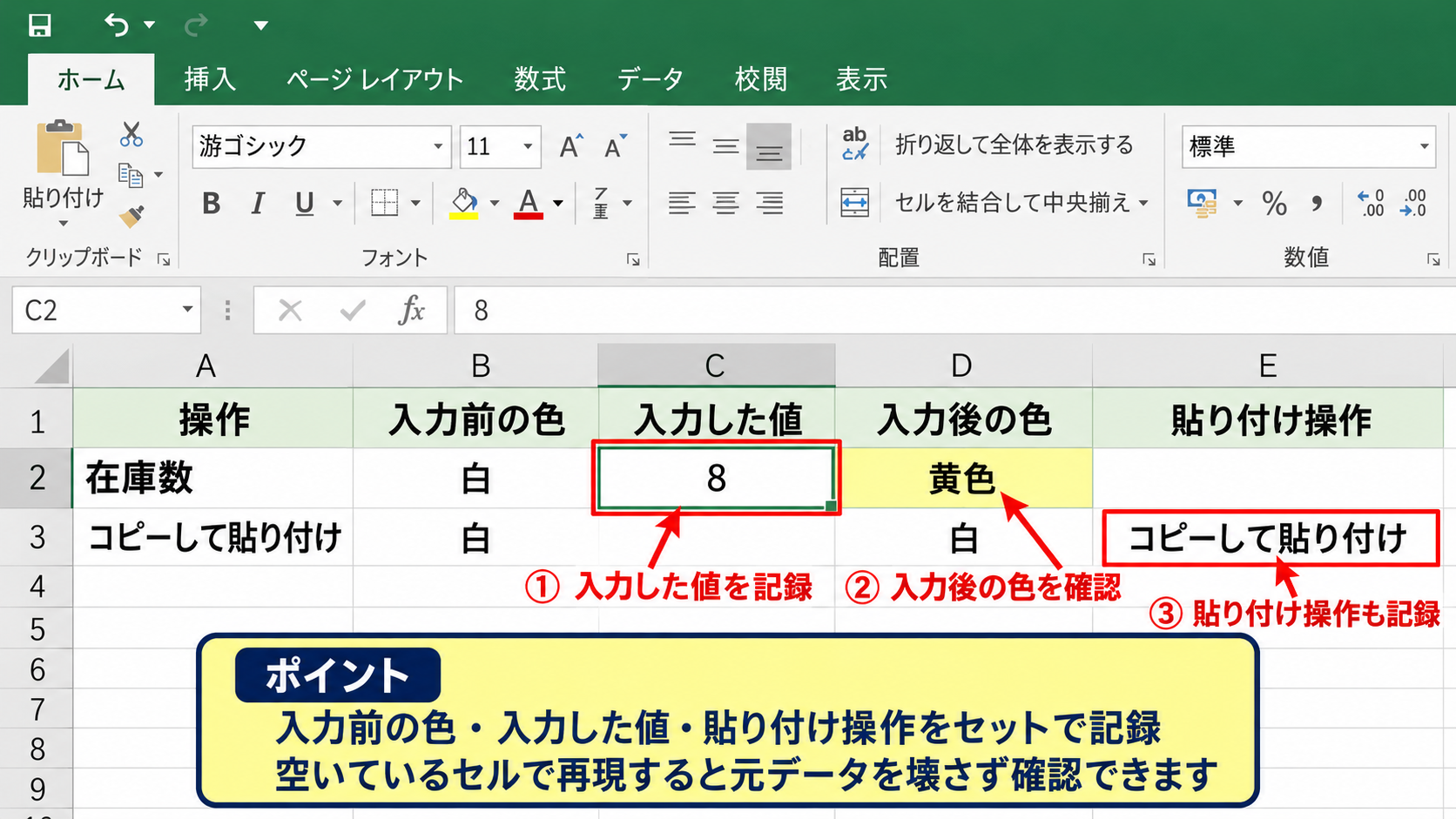Cut selection with the scissors icon
The image size is (1456, 819).
click(131, 134)
